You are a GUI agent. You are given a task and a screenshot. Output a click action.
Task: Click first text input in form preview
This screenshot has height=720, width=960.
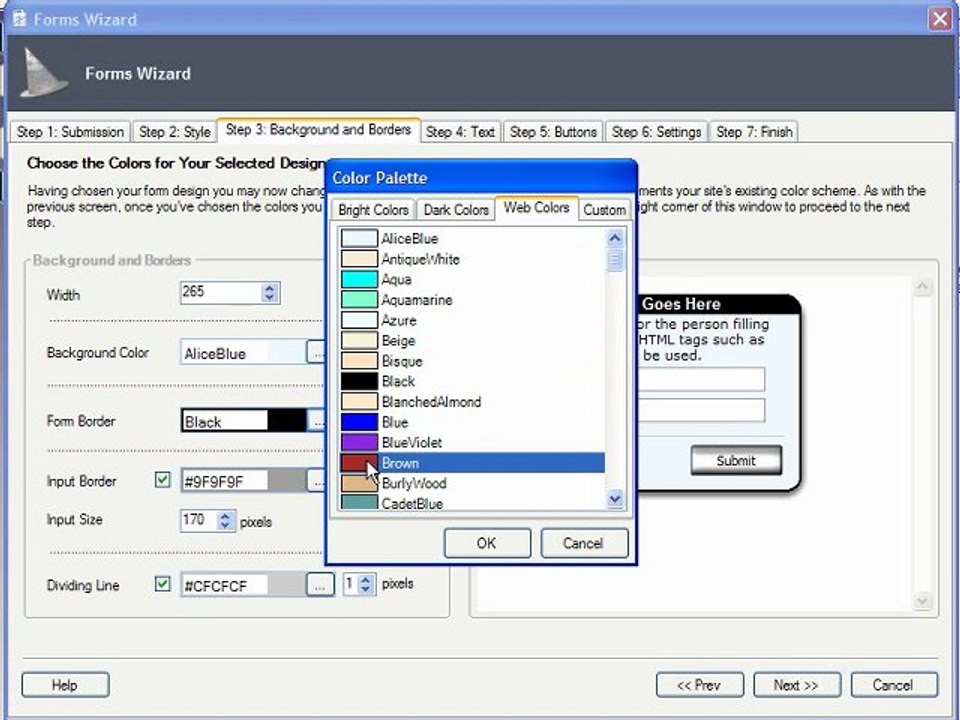(x=702, y=379)
